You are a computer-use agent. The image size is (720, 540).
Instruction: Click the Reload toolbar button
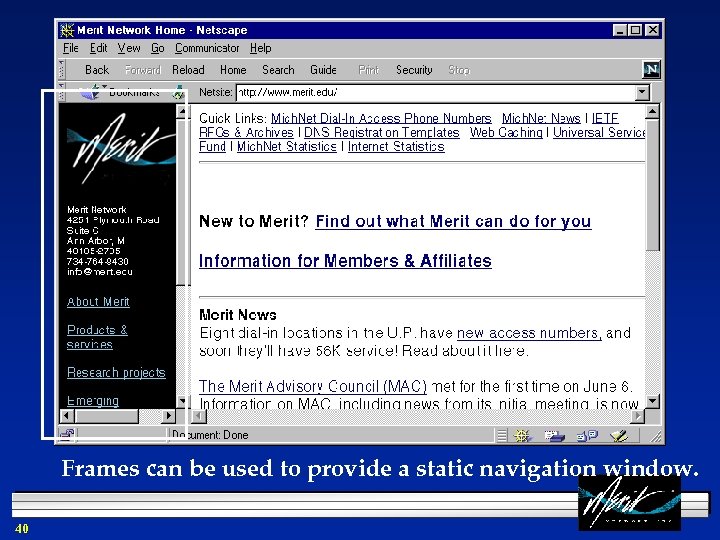pos(188,70)
